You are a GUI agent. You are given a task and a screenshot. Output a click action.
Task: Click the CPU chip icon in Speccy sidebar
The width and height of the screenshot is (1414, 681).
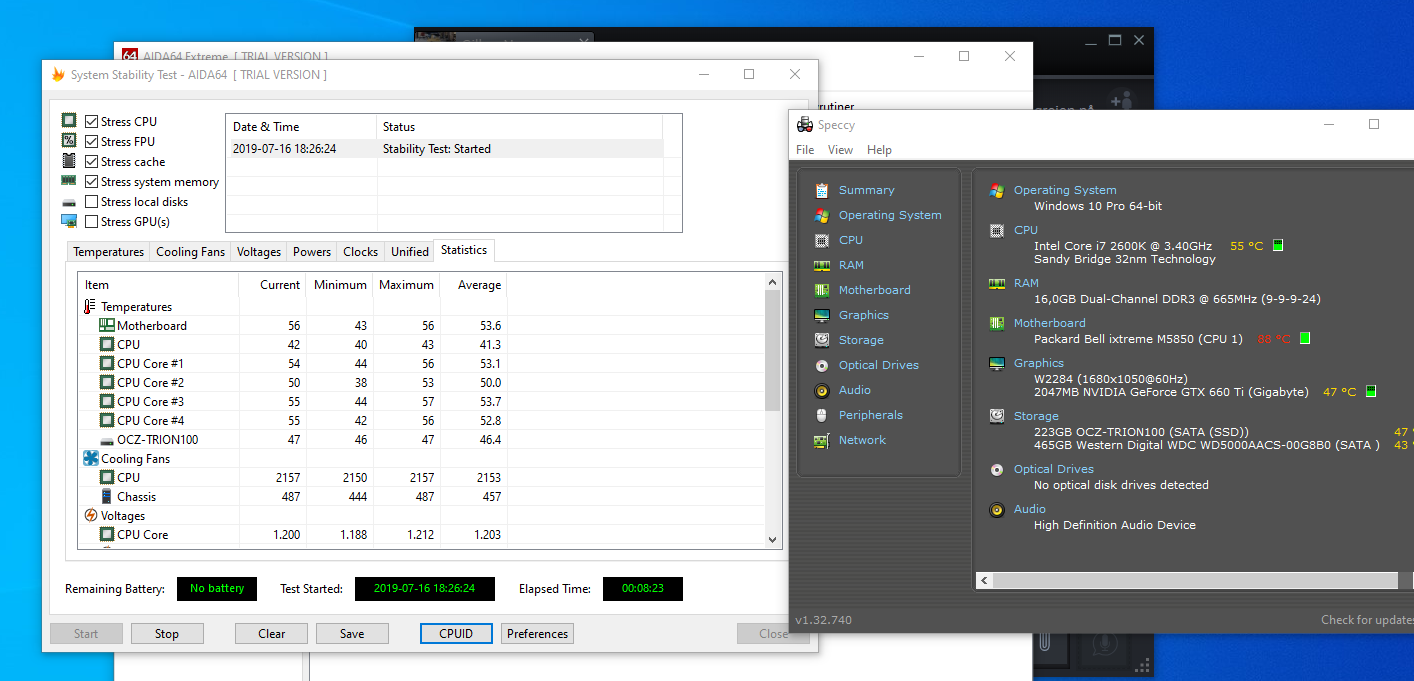822,240
